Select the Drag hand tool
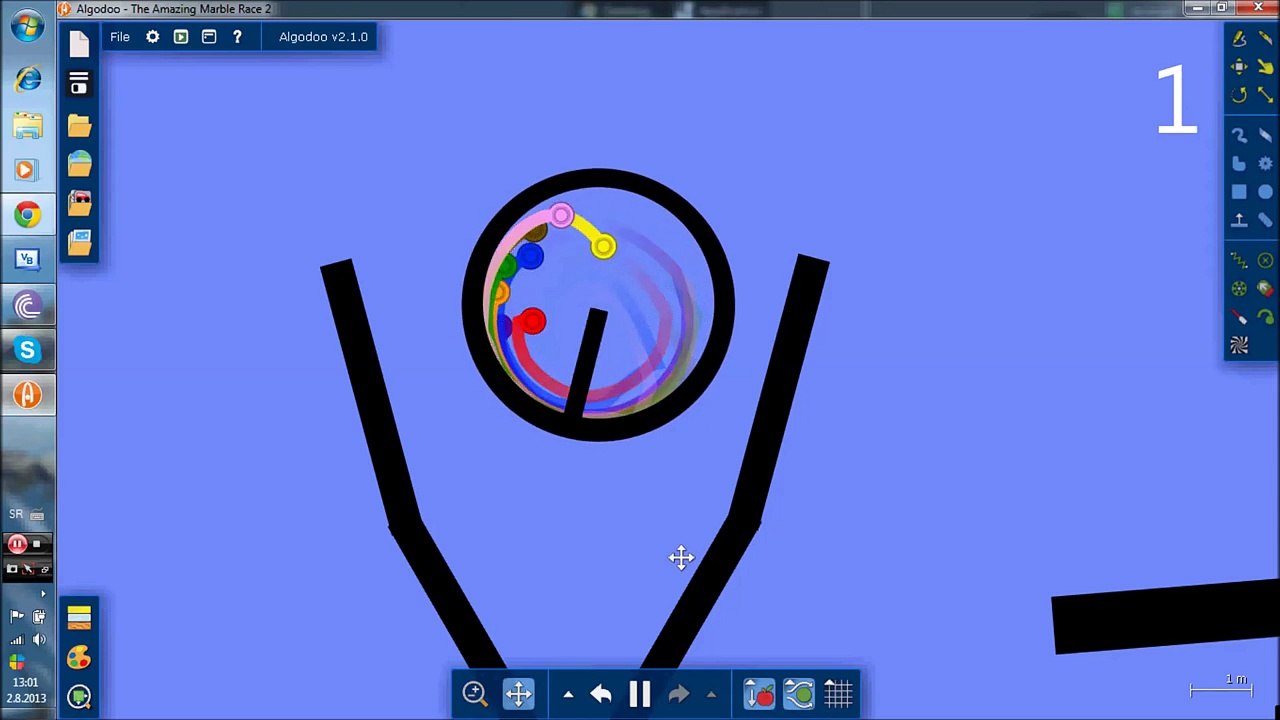Viewport: 1280px width, 720px height. (x=1265, y=67)
